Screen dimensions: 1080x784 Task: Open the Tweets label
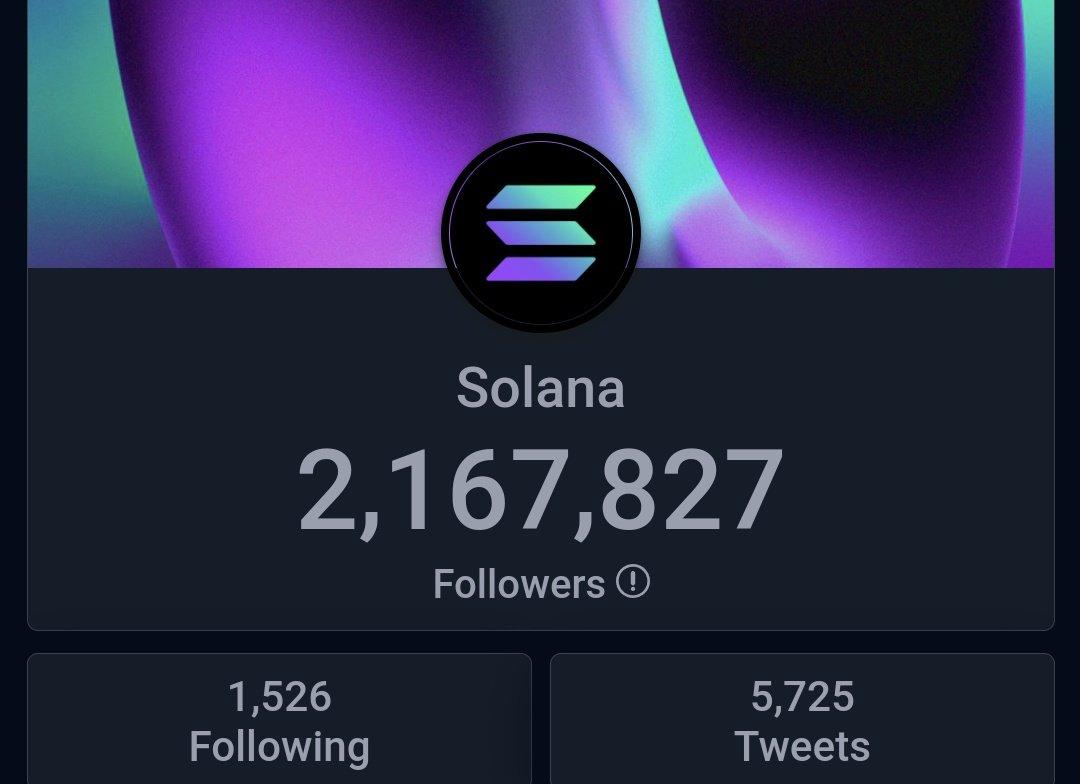[802, 746]
